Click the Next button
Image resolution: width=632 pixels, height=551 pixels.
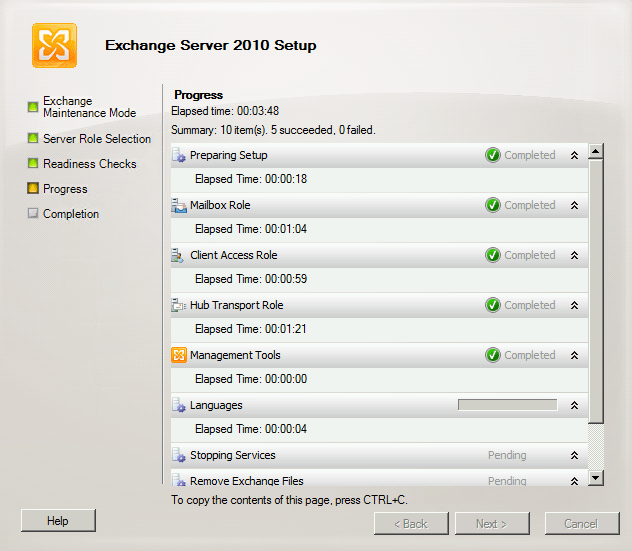coord(492,524)
